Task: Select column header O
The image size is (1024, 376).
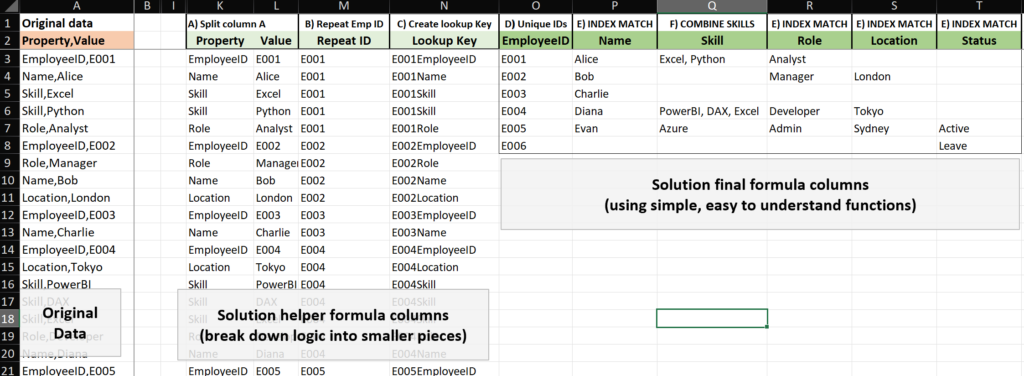Action: click(536, 7)
